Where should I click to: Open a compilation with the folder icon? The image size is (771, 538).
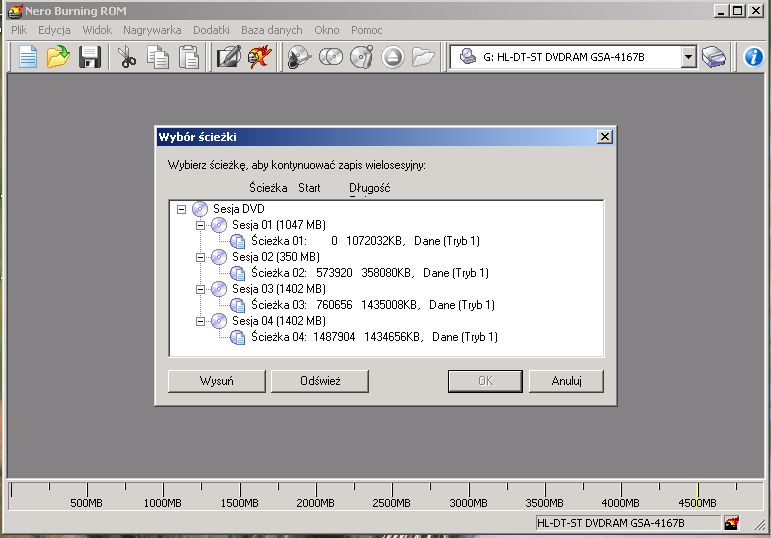[58, 57]
